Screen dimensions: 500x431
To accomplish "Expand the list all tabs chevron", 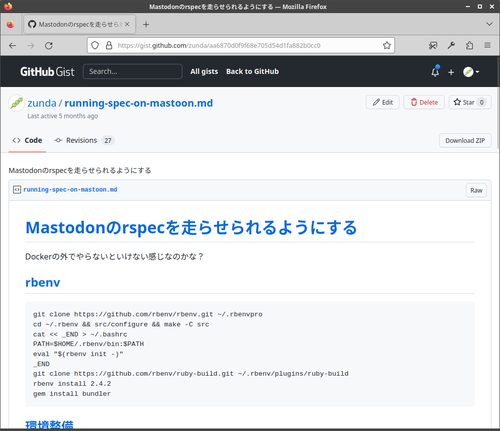I will coord(489,24).
